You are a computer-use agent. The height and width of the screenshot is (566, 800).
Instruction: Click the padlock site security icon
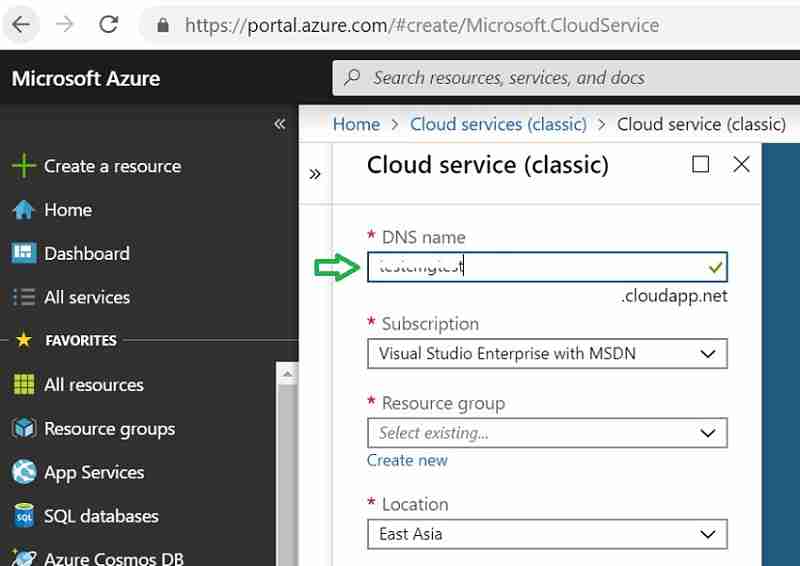(x=163, y=24)
